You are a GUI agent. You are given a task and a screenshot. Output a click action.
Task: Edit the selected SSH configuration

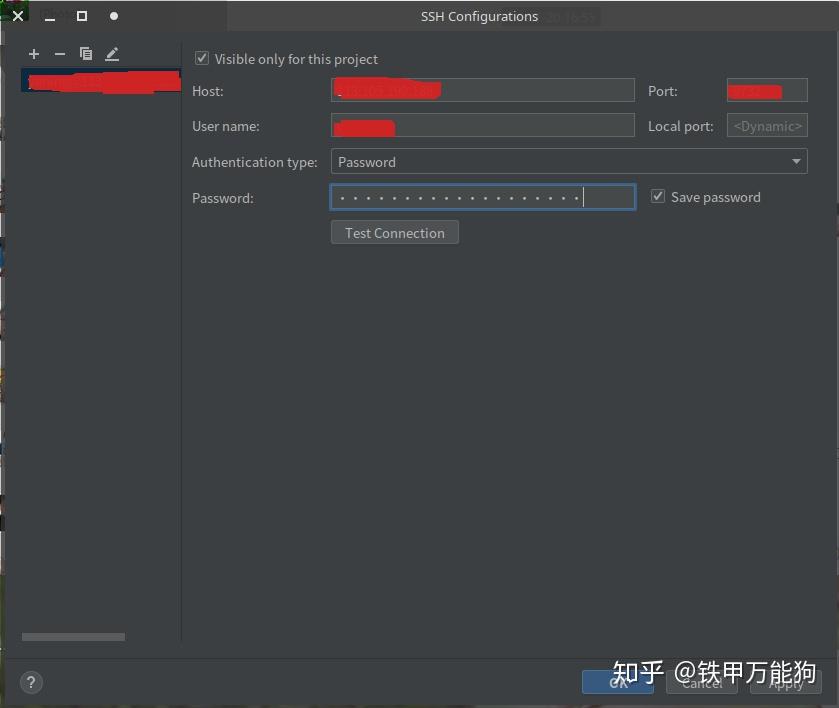coord(112,53)
